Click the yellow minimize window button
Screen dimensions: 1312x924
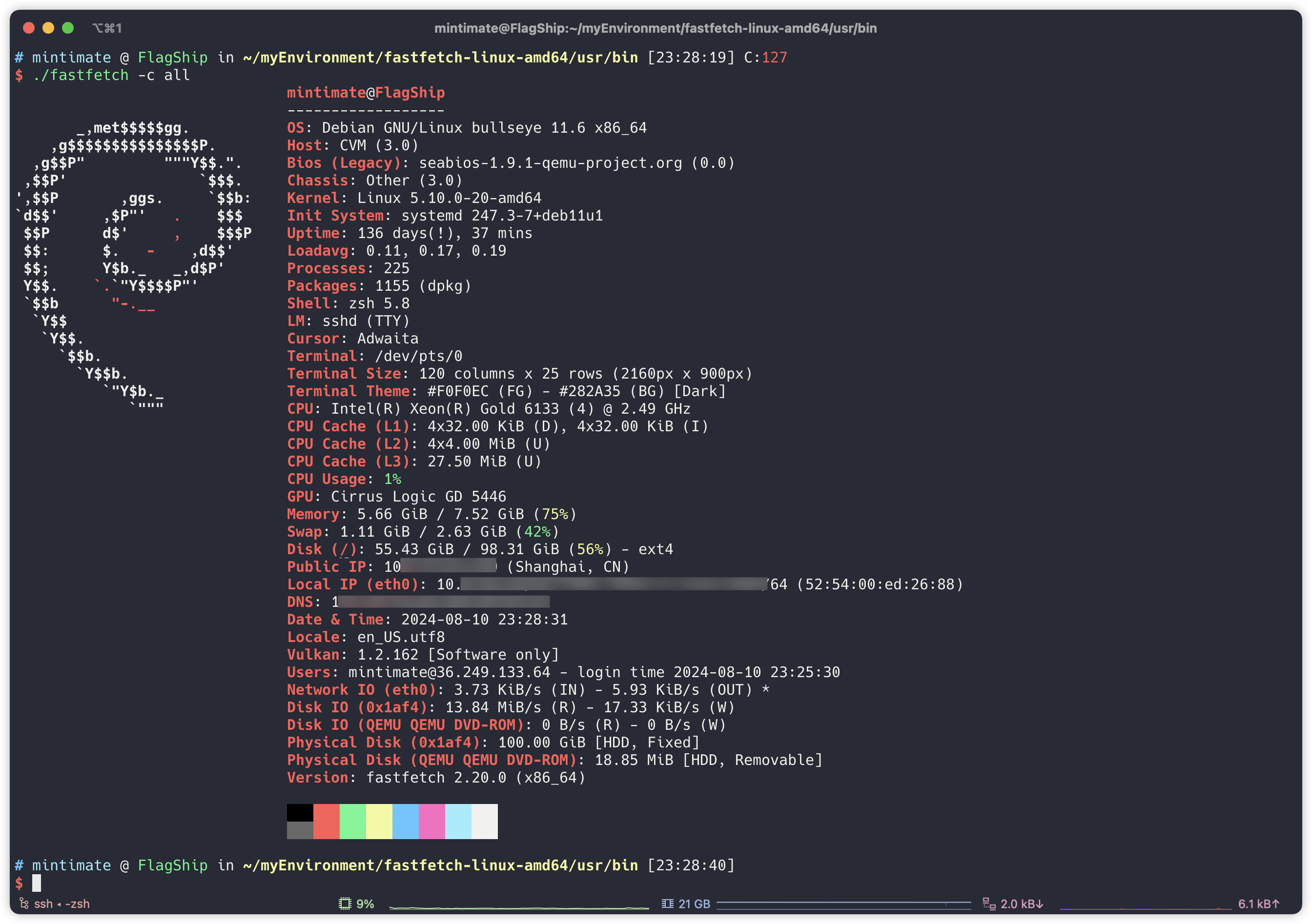(x=49, y=27)
